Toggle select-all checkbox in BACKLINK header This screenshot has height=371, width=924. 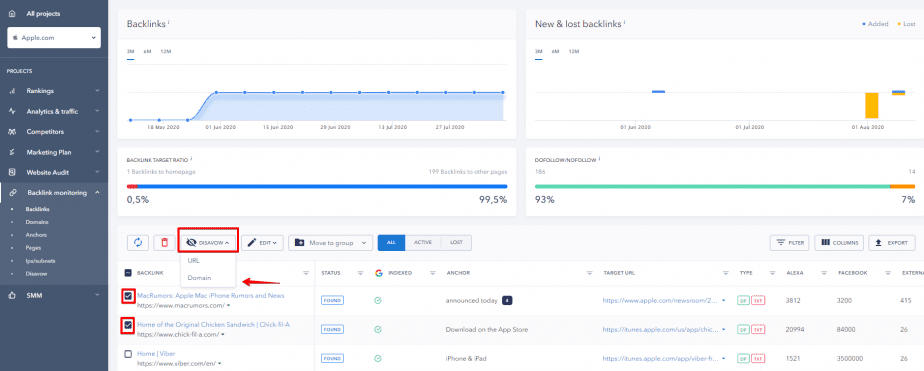pos(128,273)
